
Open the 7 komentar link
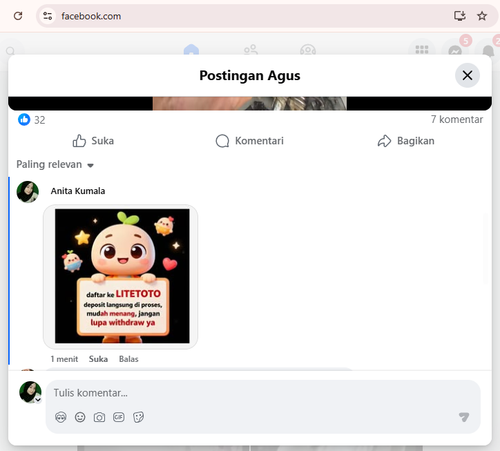pyautogui.click(x=457, y=119)
